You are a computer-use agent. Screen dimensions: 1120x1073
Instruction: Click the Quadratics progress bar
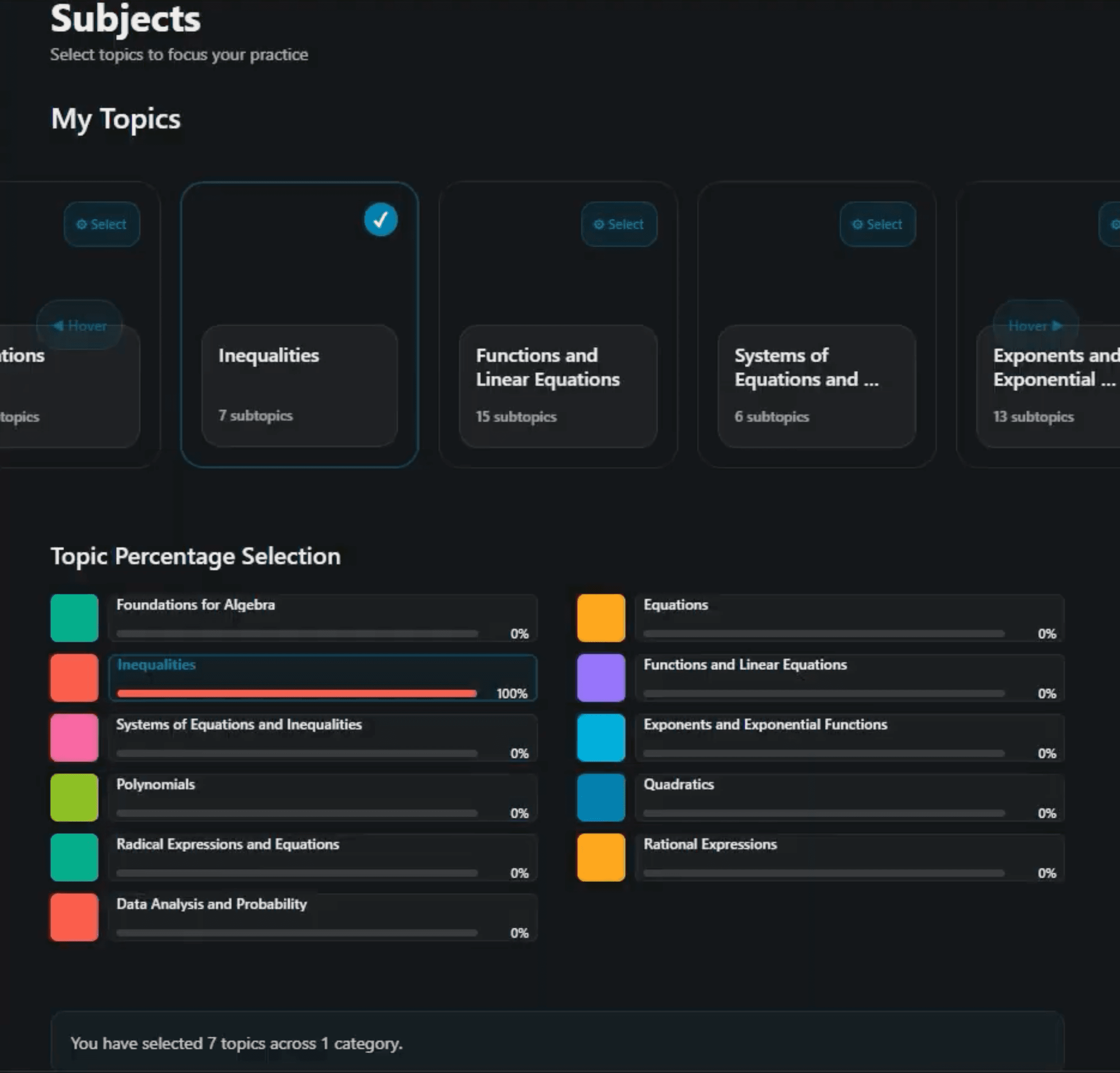point(823,813)
